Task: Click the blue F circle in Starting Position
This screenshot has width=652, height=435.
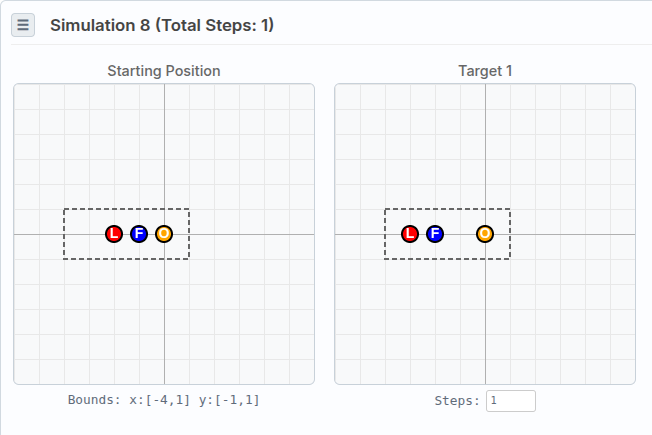Action: [x=139, y=234]
